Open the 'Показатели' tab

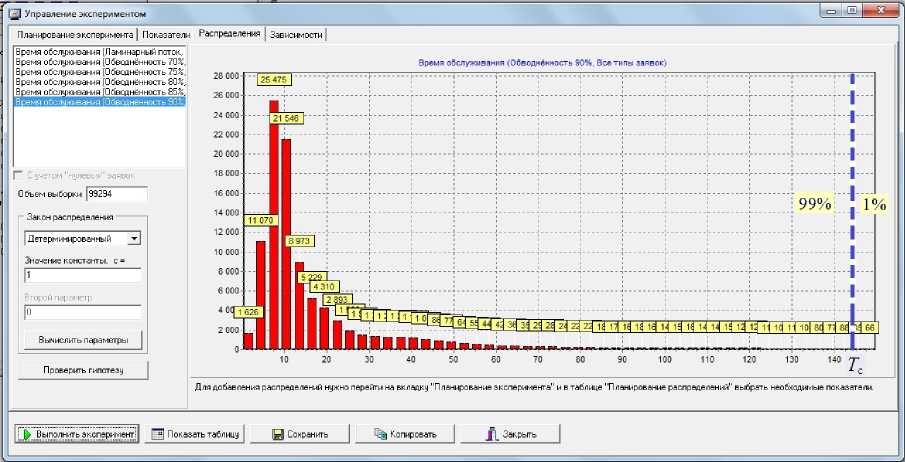click(x=167, y=35)
